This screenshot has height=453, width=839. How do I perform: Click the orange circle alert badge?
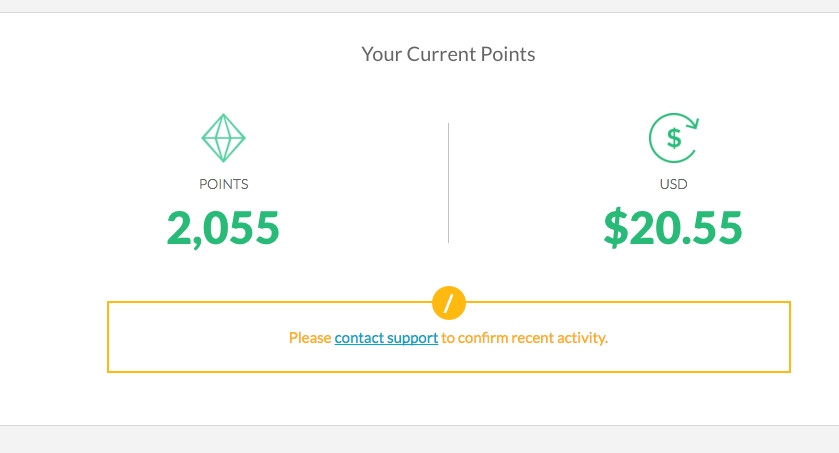pos(449,303)
